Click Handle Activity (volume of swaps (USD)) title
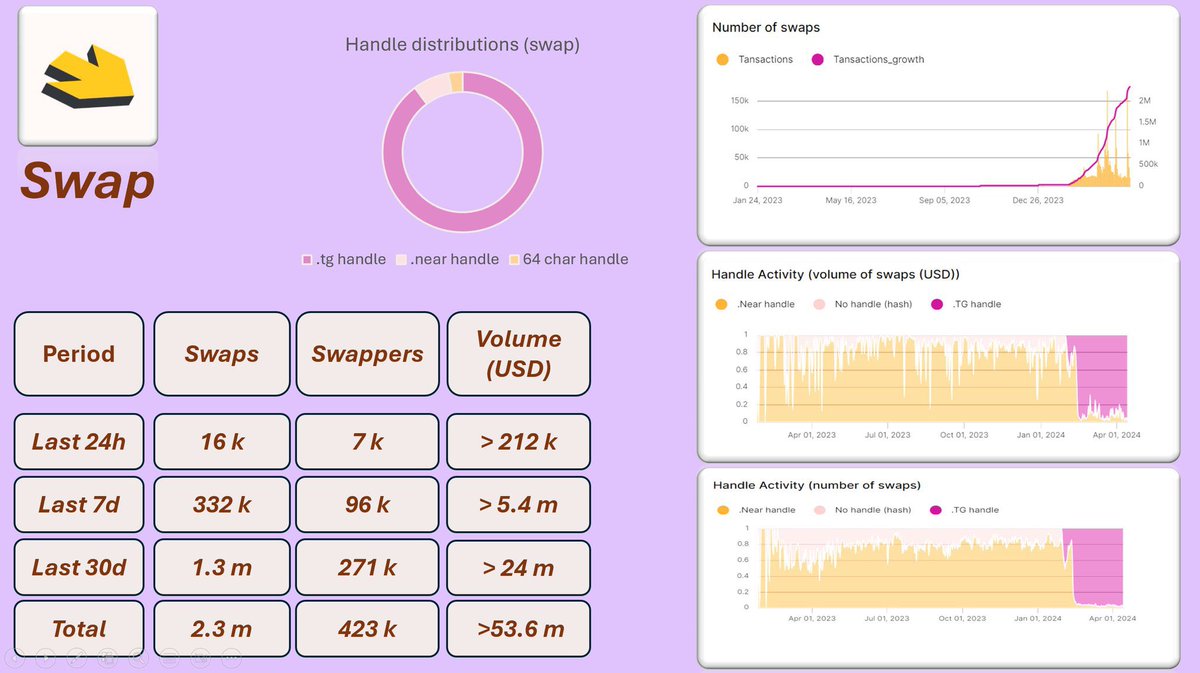Screen dimensions: 1200x673 (835, 273)
